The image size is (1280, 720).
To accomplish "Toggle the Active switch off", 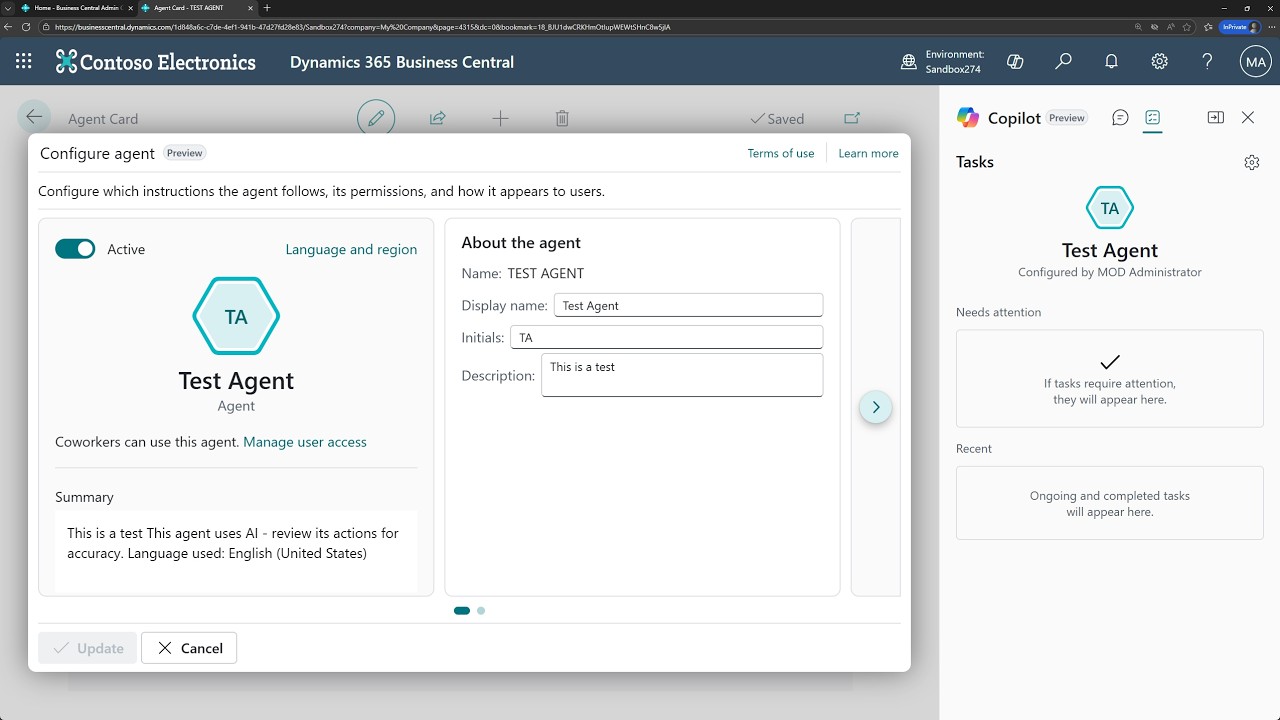I will pyautogui.click(x=75, y=249).
